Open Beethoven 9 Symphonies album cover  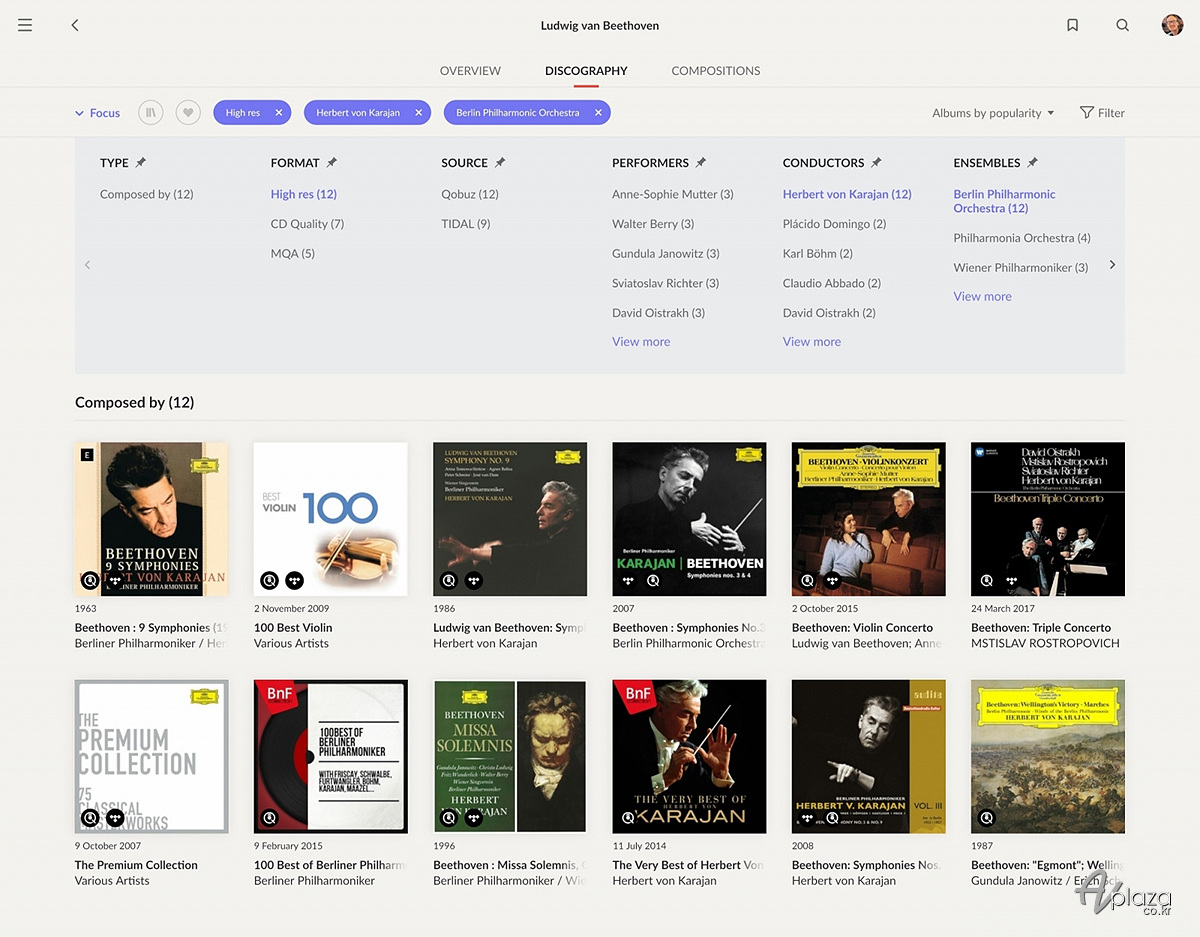(151, 519)
